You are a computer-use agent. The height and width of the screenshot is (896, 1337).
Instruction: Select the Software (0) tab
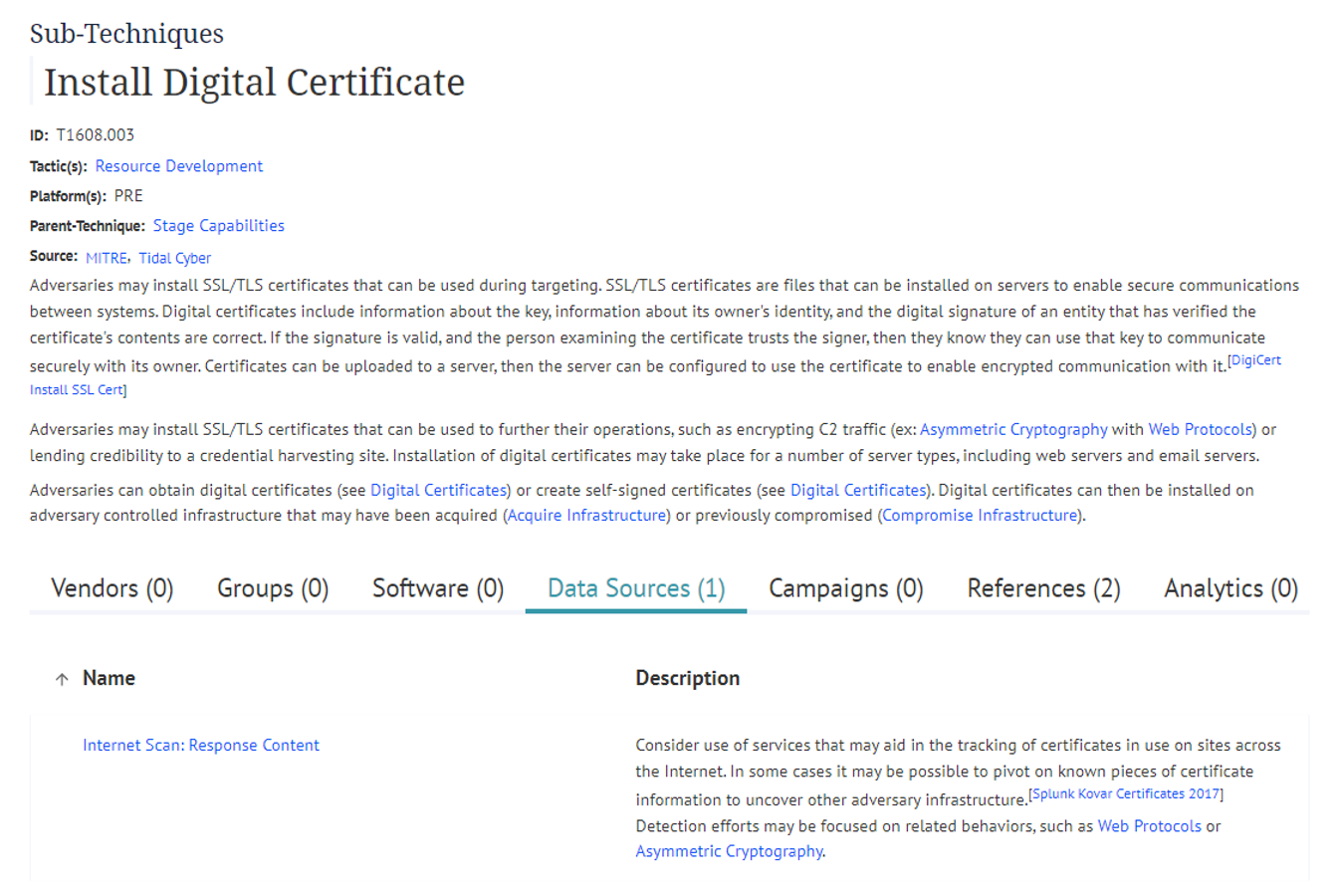(x=438, y=588)
